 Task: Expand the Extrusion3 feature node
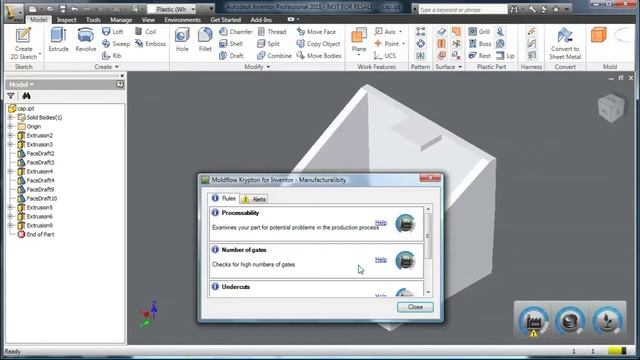(x=11, y=144)
